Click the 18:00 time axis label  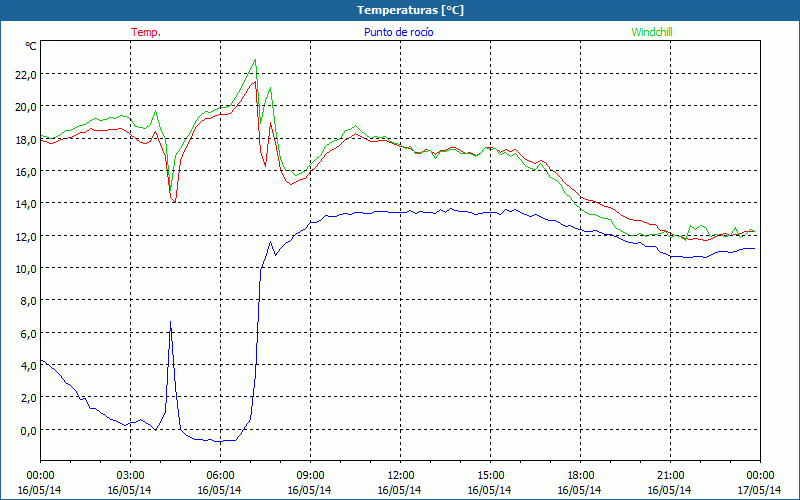point(581,476)
